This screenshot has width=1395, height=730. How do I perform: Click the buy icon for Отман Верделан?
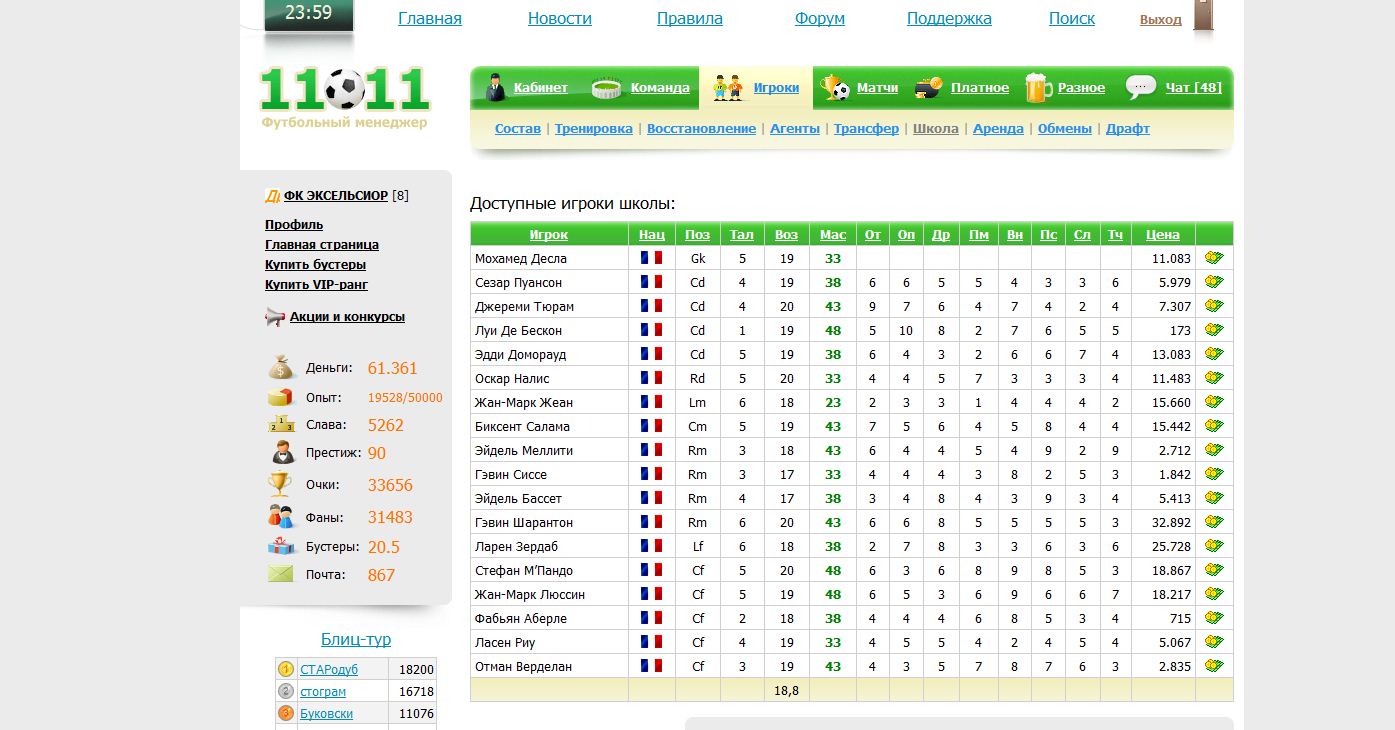(1214, 666)
